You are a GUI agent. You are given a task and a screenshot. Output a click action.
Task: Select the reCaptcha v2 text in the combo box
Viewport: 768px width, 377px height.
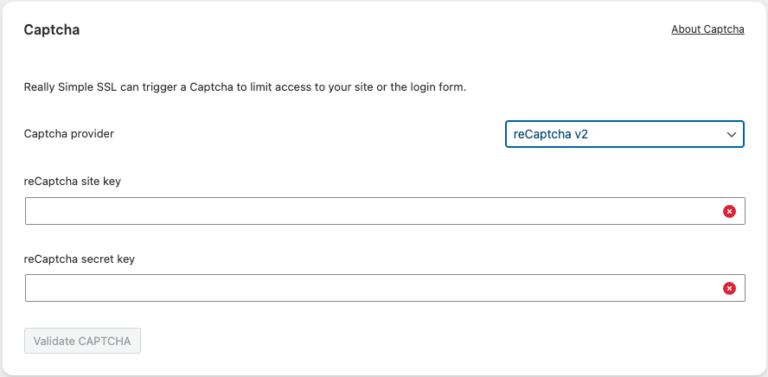click(551, 135)
